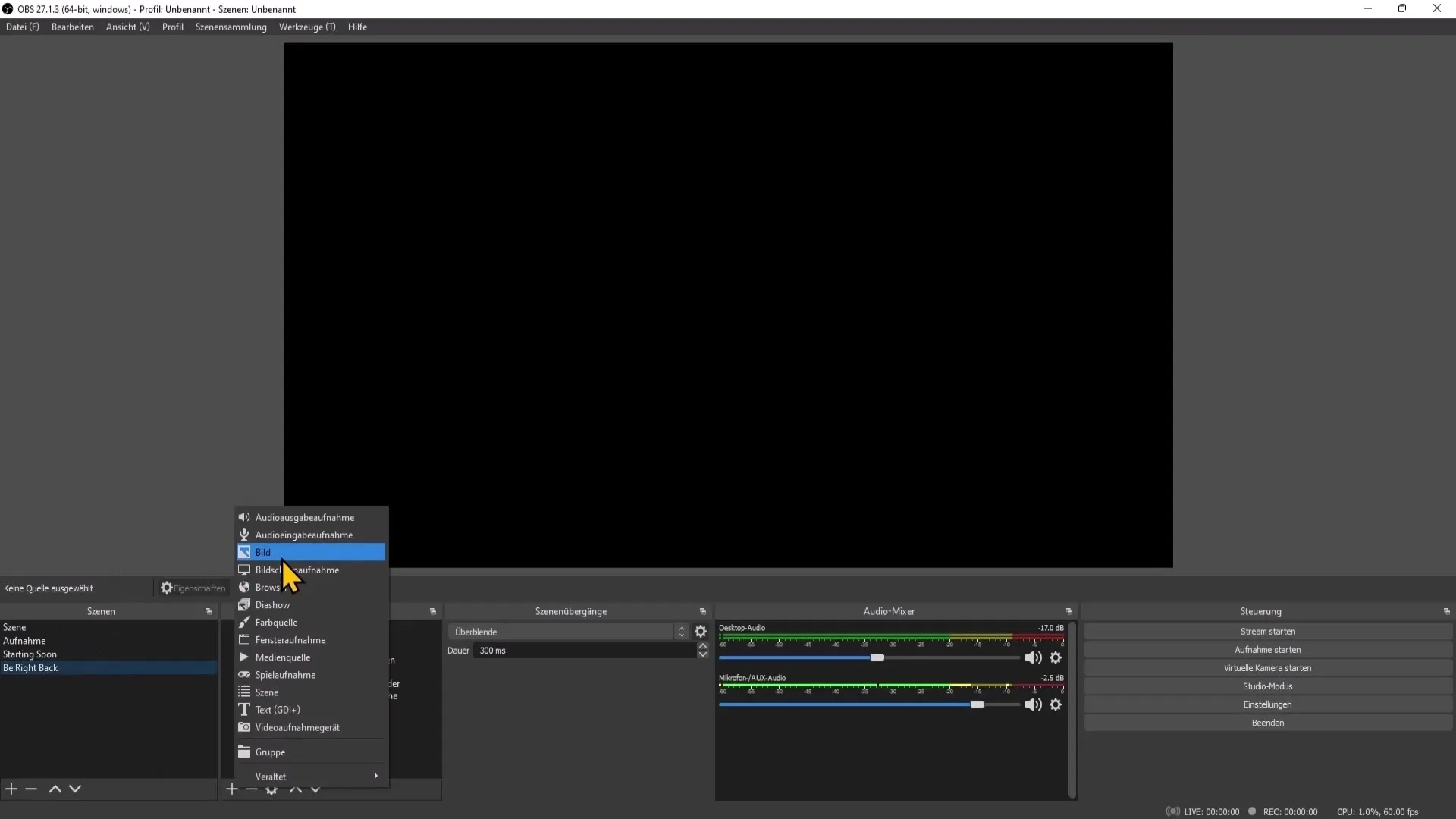Decrease transition duration with down arrow
The height and width of the screenshot is (819, 1456).
pyautogui.click(x=703, y=654)
